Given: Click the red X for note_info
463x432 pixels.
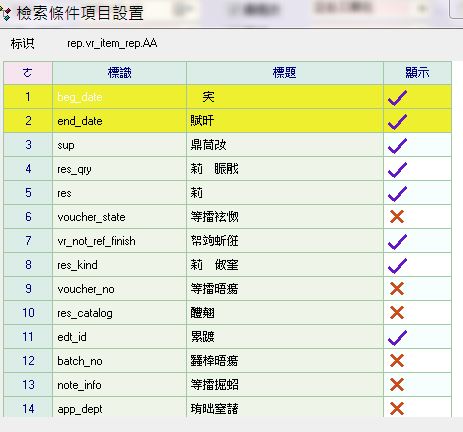Looking at the screenshot, I should click(397, 385).
